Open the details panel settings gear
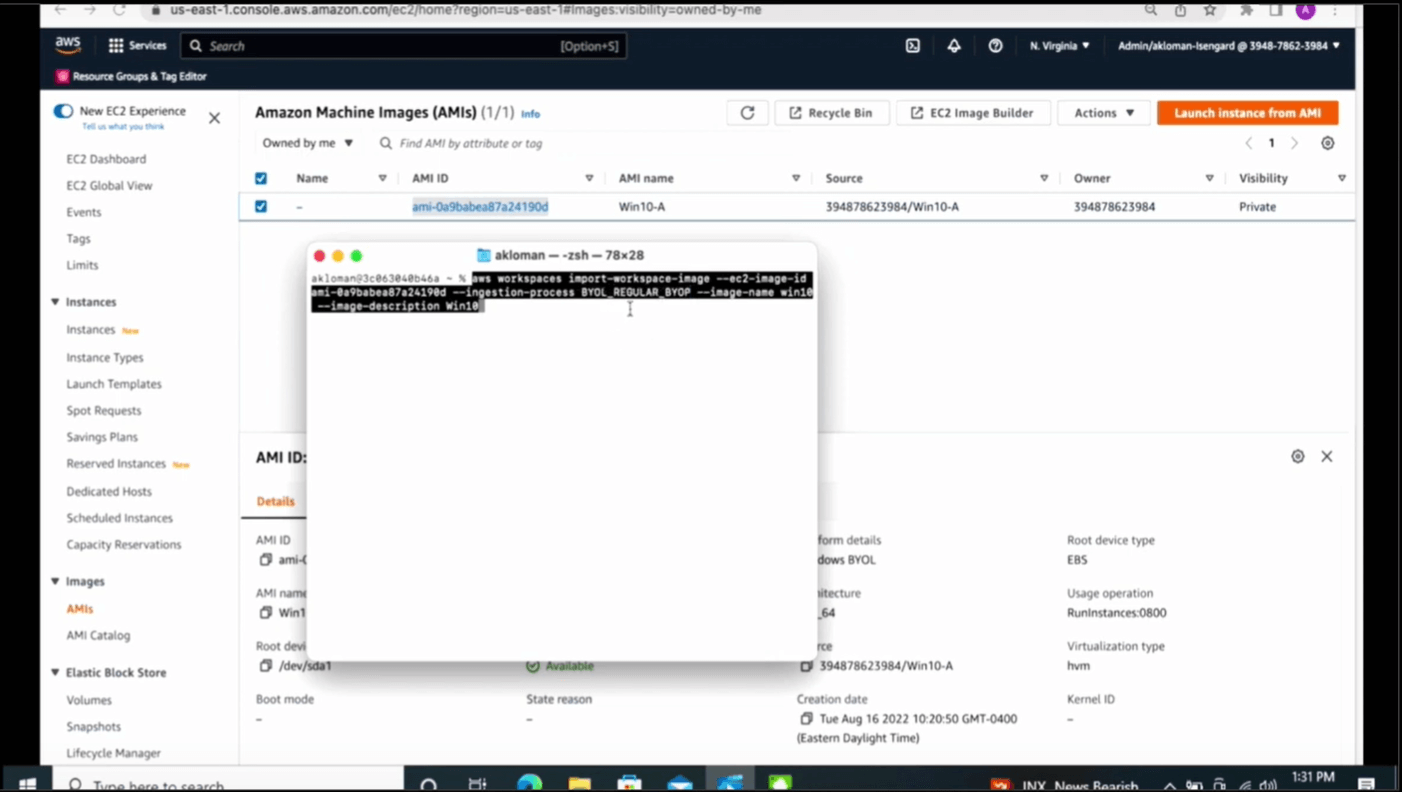 pyautogui.click(x=1297, y=456)
